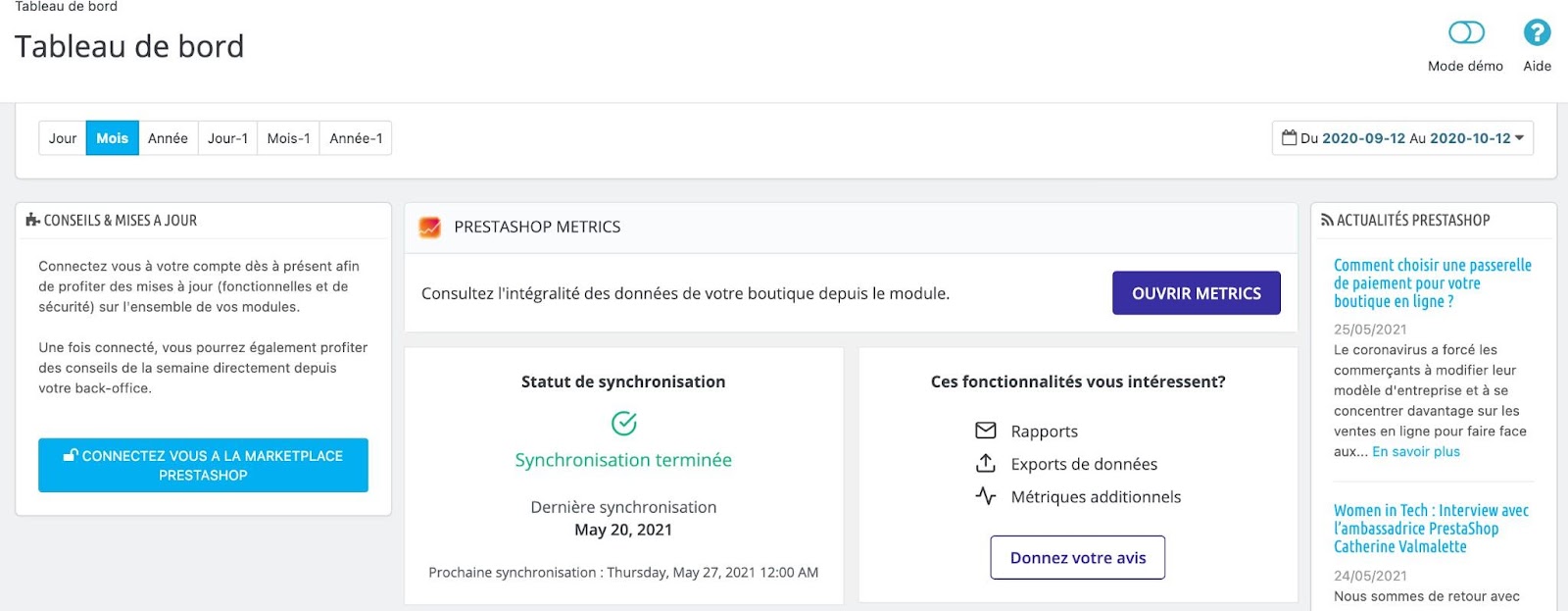Click the ACTUALITÉS PRESTASHOP panel heading

point(1413,221)
